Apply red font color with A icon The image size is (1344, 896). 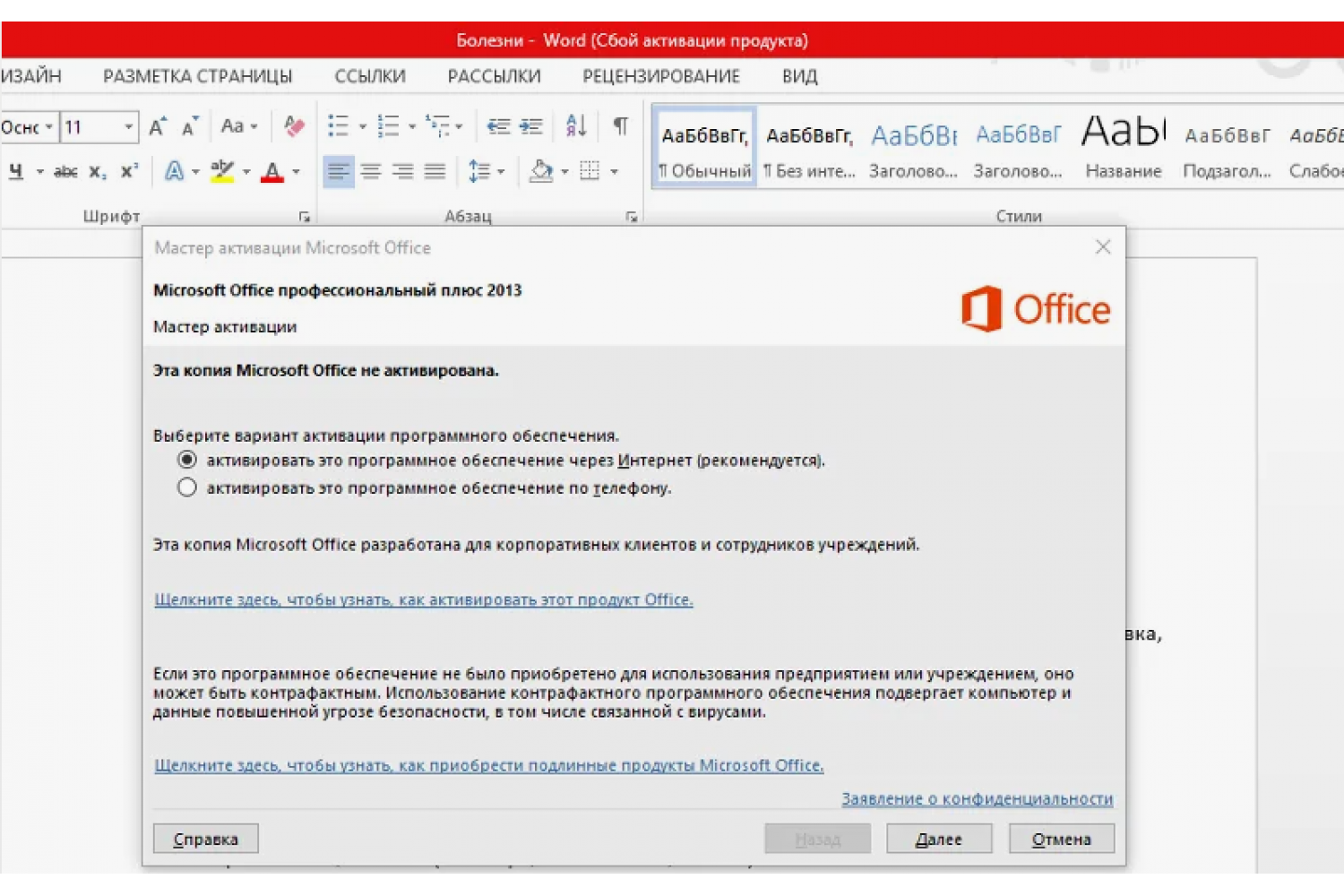[272, 170]
